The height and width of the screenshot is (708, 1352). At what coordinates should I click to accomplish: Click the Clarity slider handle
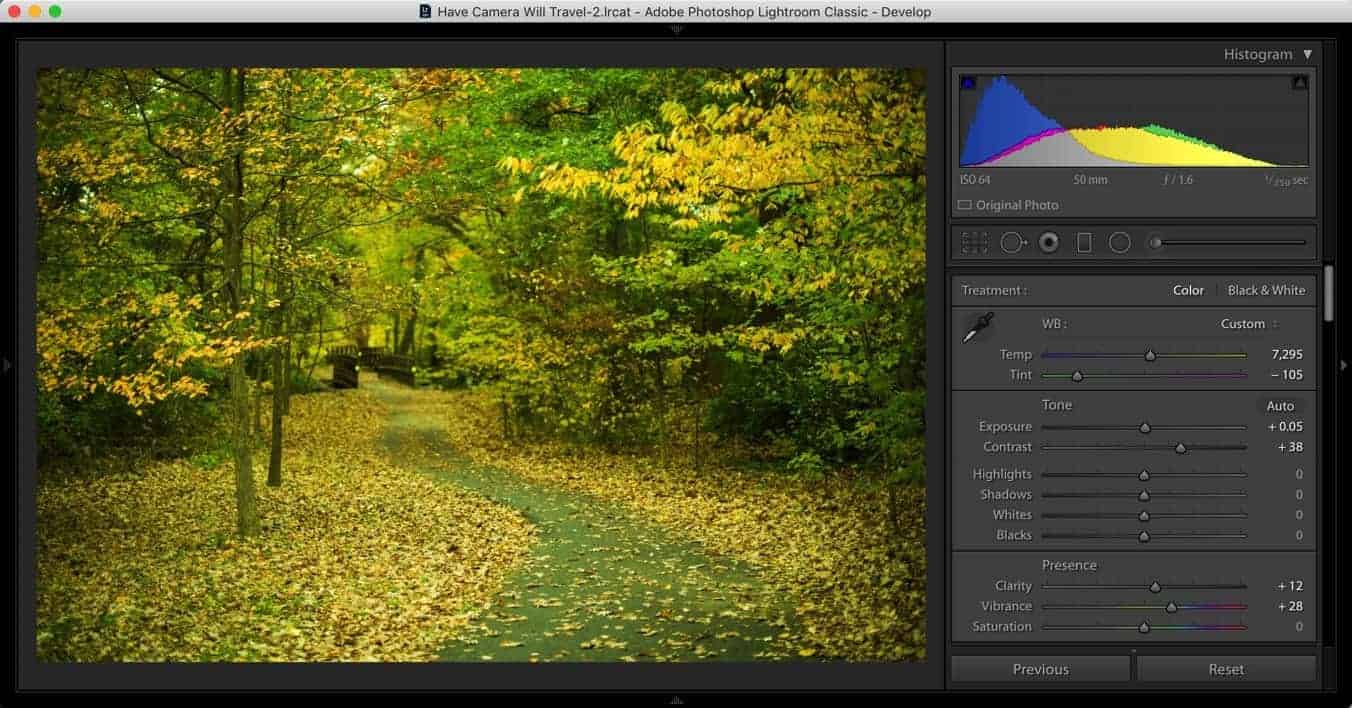pos(1155,588)
